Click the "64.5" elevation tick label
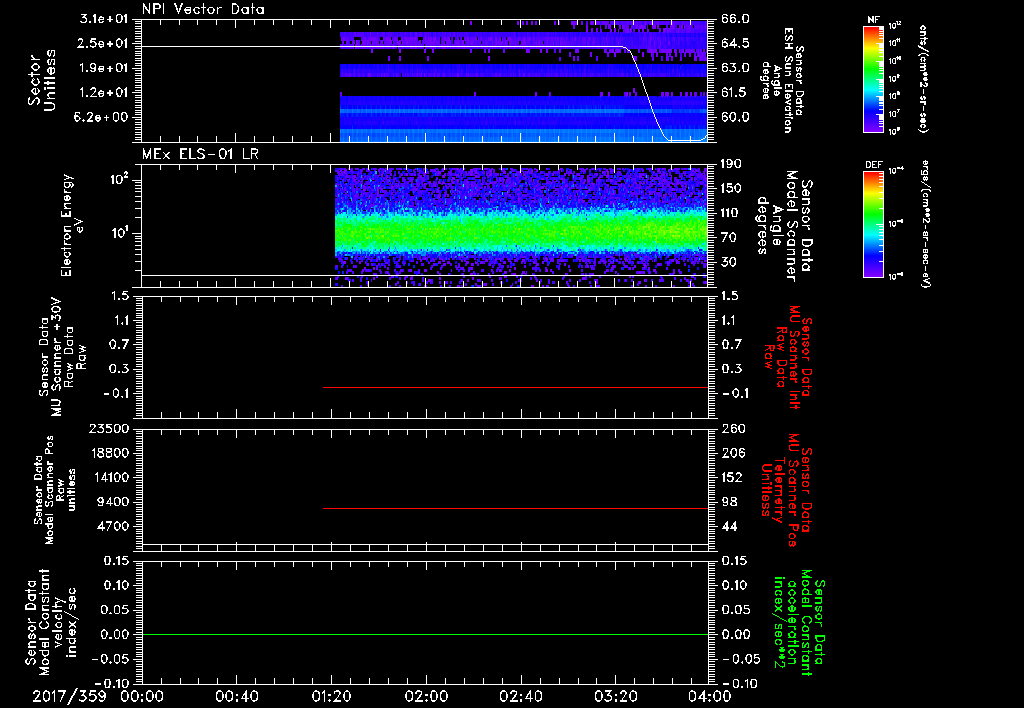Viewport: 1024px width, 708px height. point(735,43)
